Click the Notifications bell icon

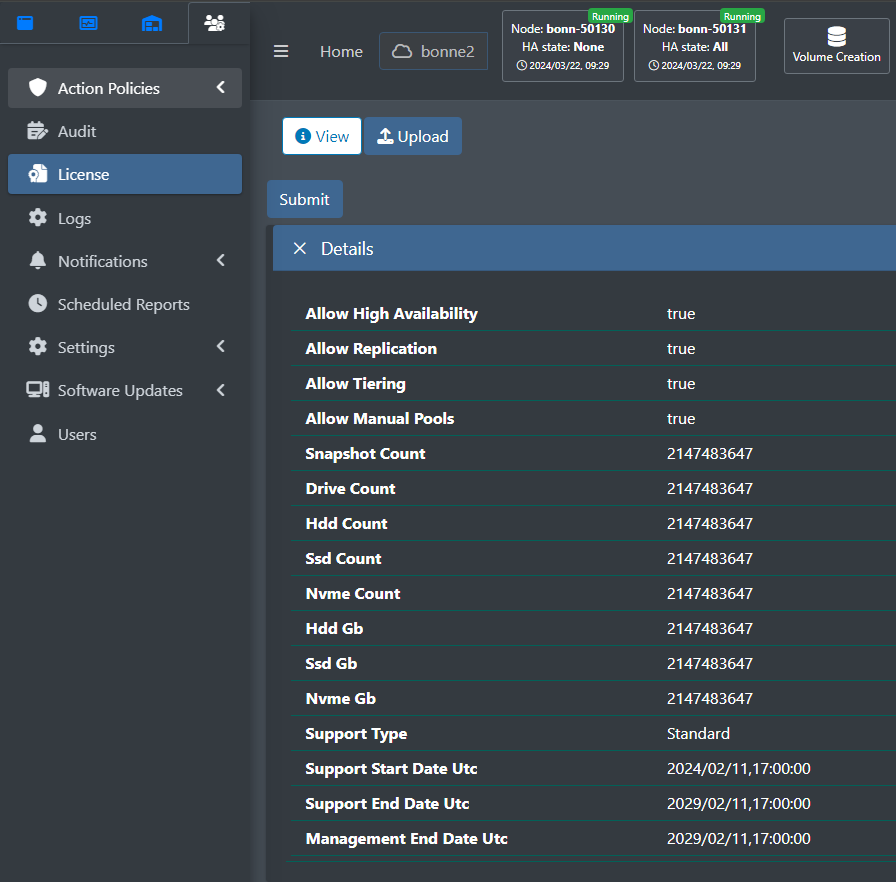coord(38,260)
